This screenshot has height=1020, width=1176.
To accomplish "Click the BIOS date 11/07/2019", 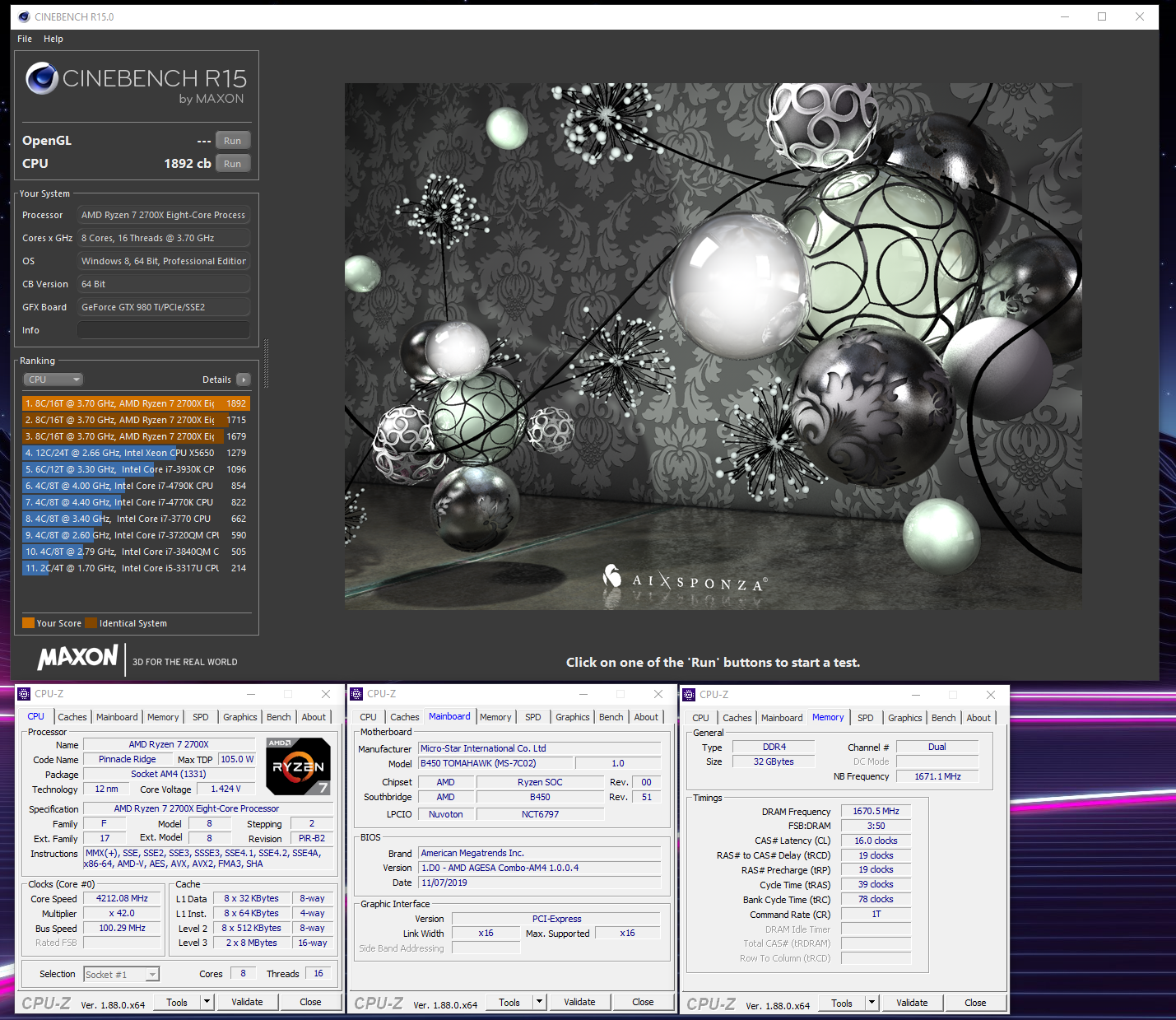I will (539, 883).
